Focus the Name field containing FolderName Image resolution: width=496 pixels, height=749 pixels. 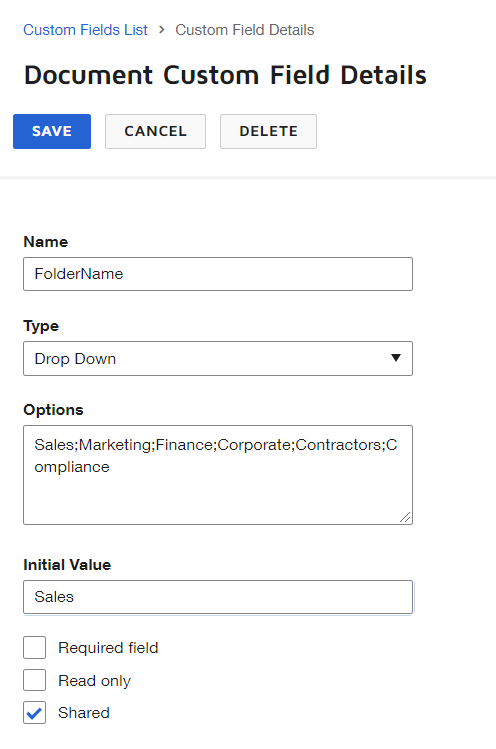coord(218,274)
